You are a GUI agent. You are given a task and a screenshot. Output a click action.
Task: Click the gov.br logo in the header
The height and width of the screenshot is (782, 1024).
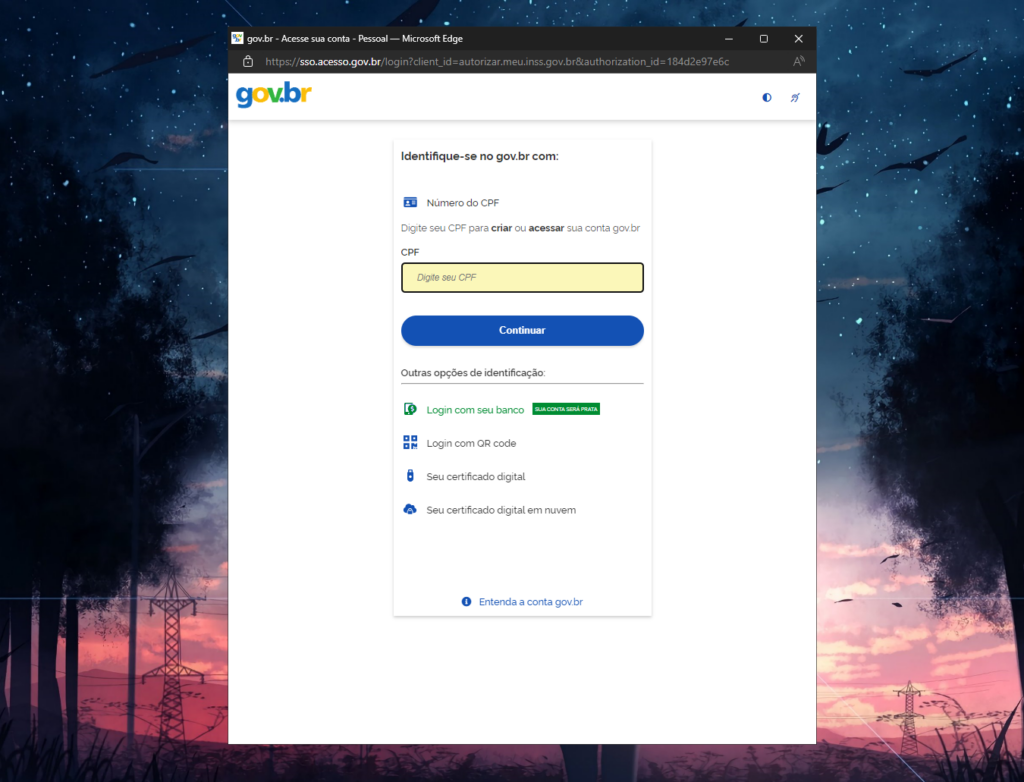(273, 96)
